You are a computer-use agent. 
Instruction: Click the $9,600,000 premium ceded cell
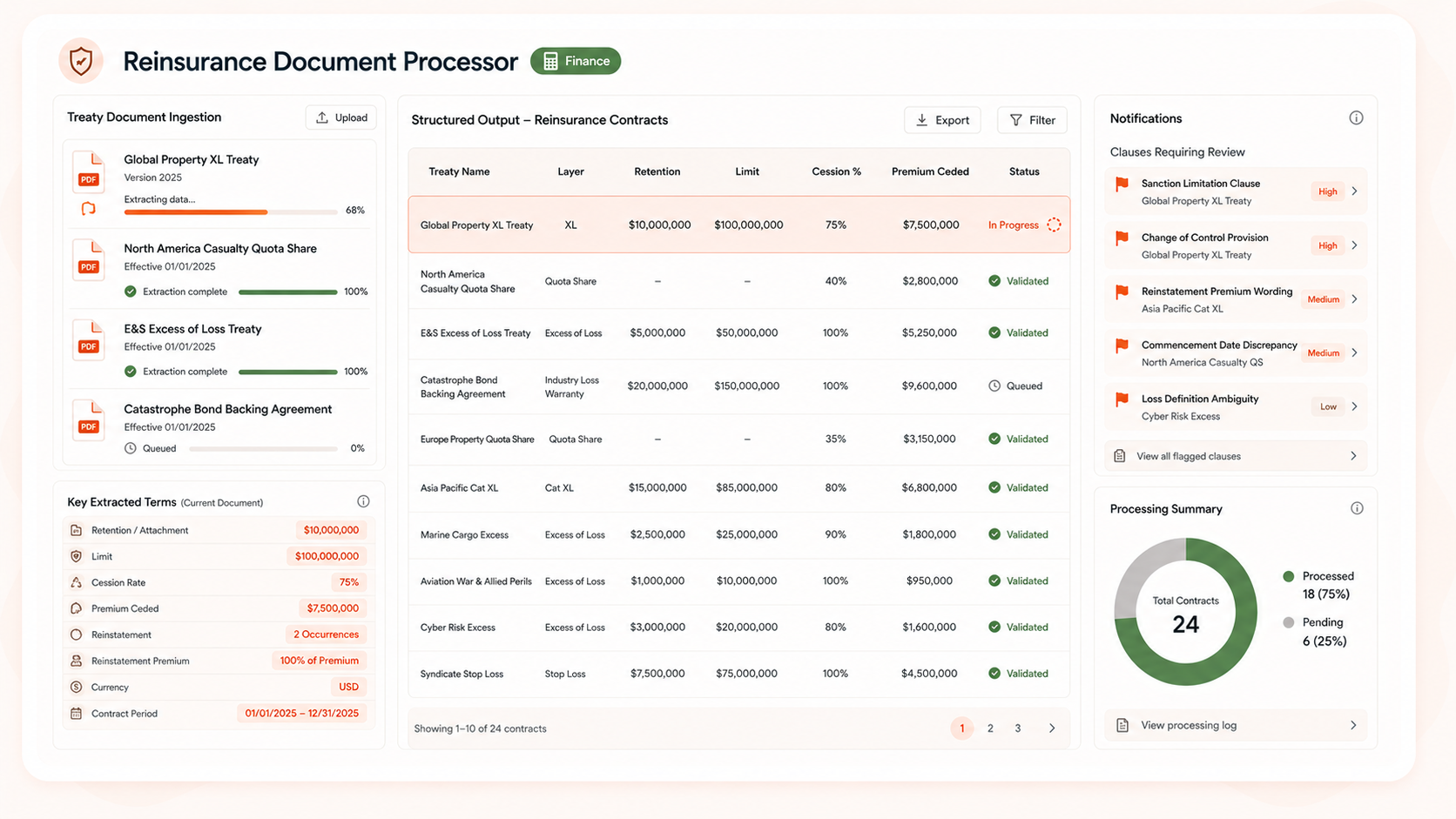coord(929,386)
